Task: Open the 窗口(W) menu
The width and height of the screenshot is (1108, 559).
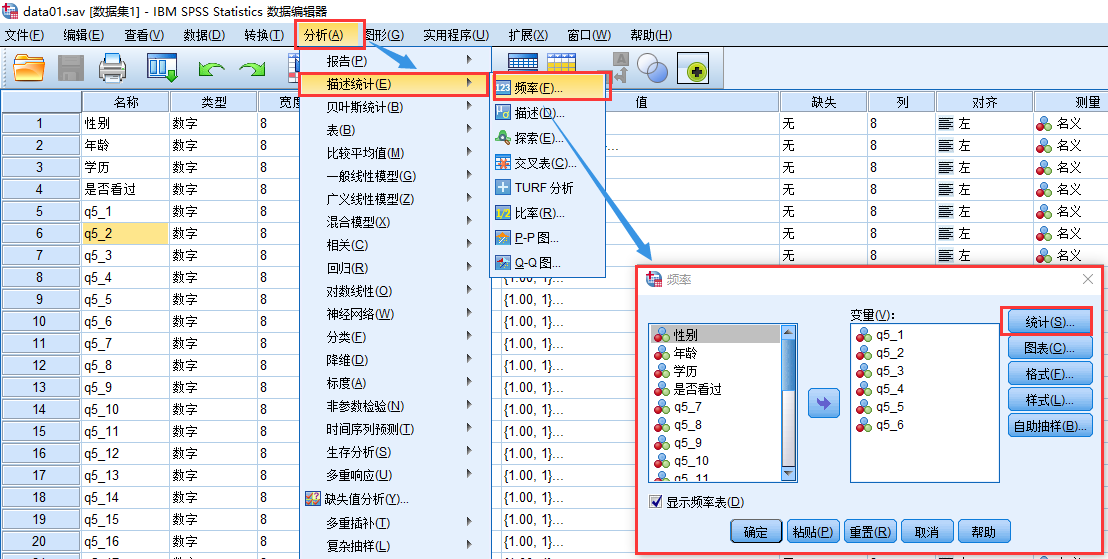Action: [589, 35]
